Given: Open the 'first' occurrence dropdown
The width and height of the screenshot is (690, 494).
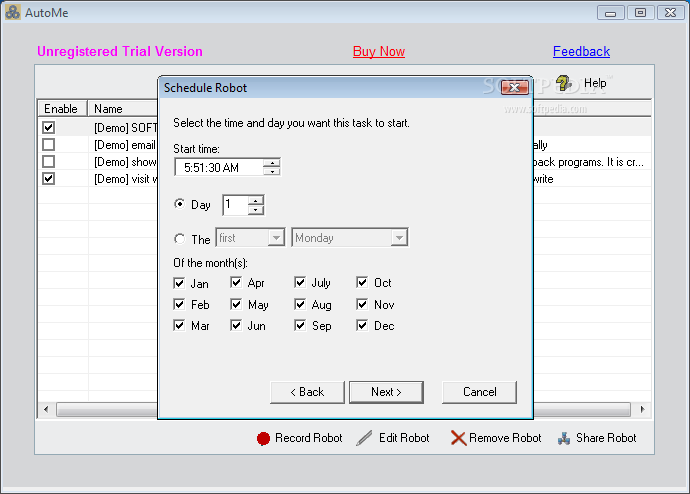Looking at the screenshot, I should pyautogui.click(x=276, y=238).
